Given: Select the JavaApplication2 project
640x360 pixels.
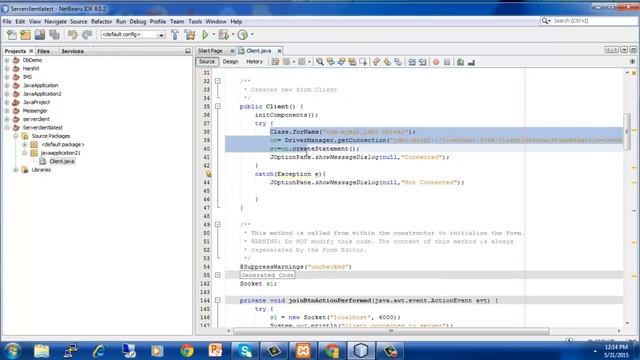Looking at the screenshot, I should (42, 94).
